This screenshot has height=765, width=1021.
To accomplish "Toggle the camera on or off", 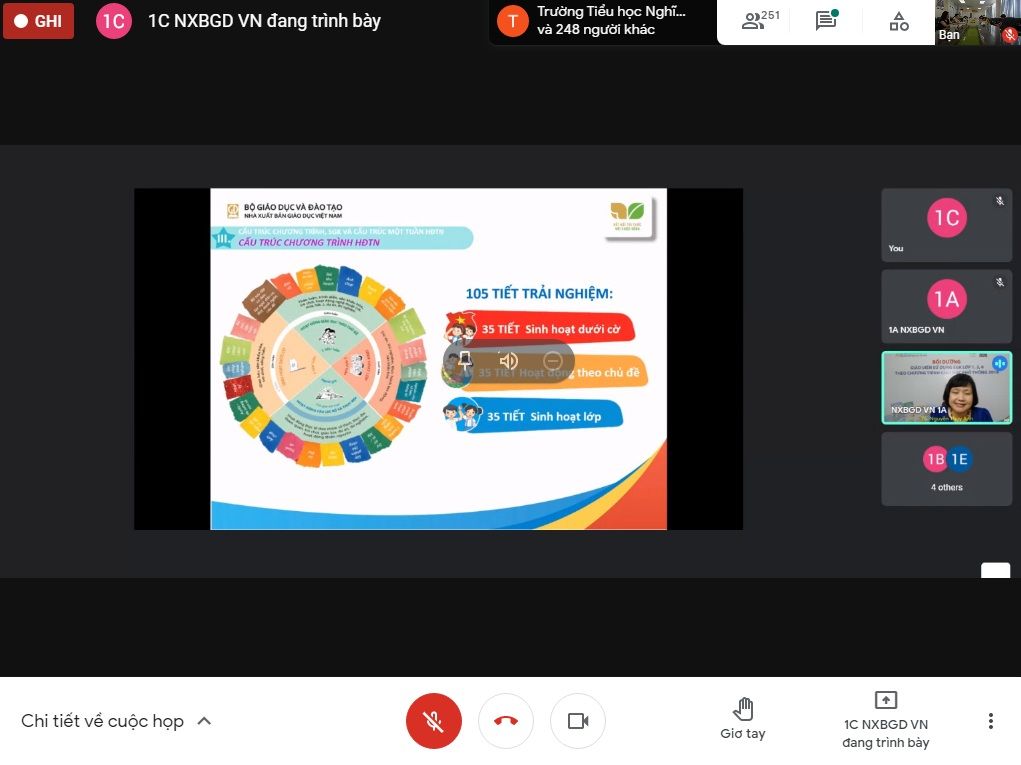I will click(578, 721).
